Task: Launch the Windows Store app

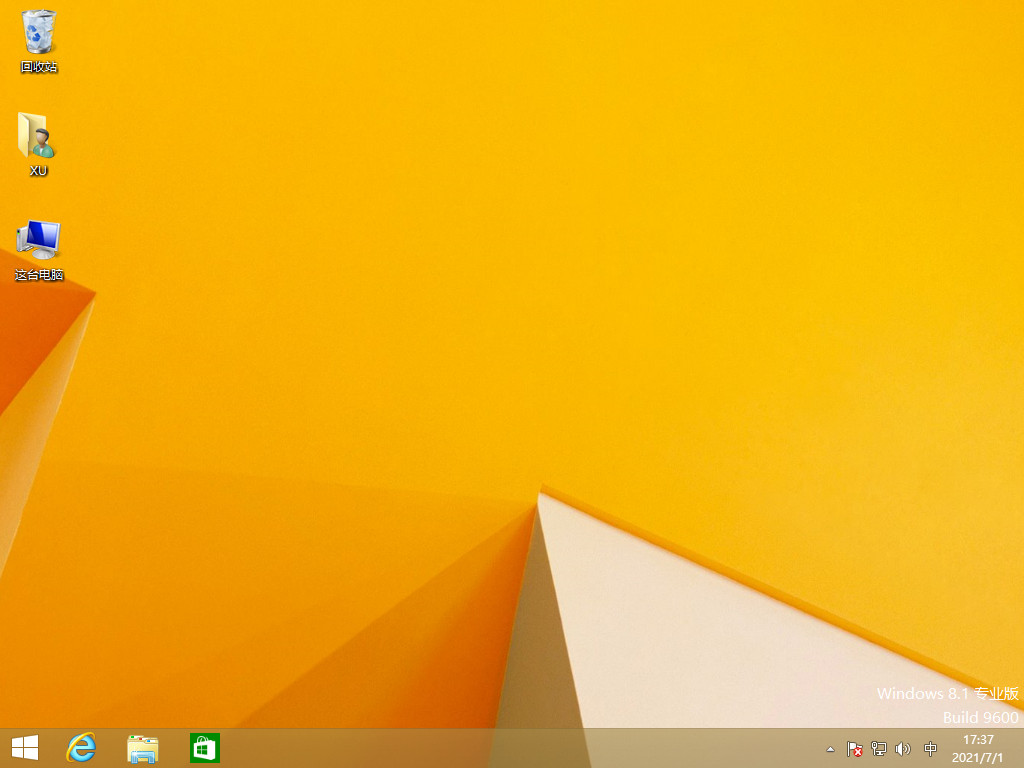Action: [204, 747]
